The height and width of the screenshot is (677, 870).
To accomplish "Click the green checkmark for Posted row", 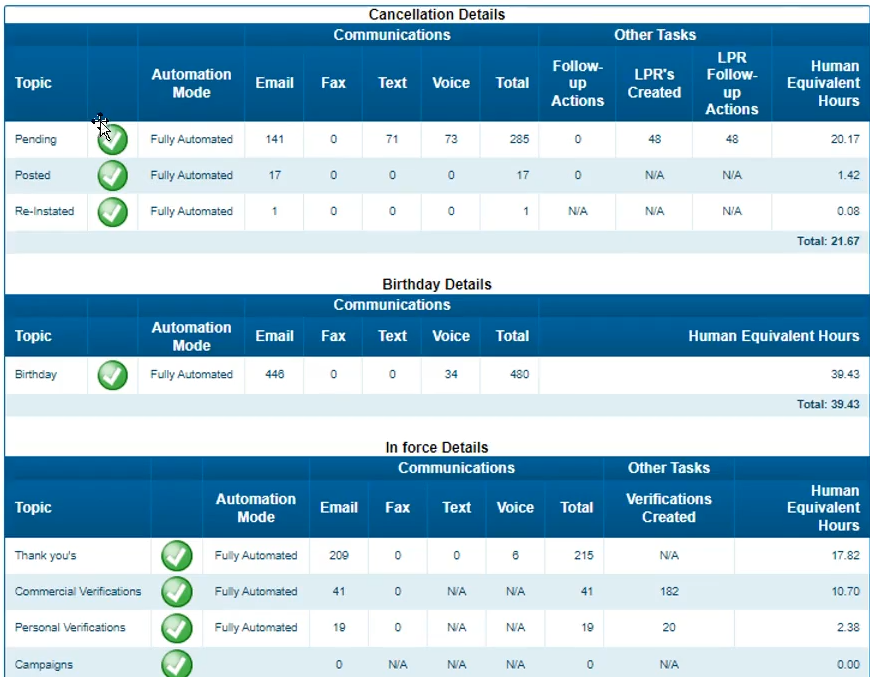I will pos(113,175).
